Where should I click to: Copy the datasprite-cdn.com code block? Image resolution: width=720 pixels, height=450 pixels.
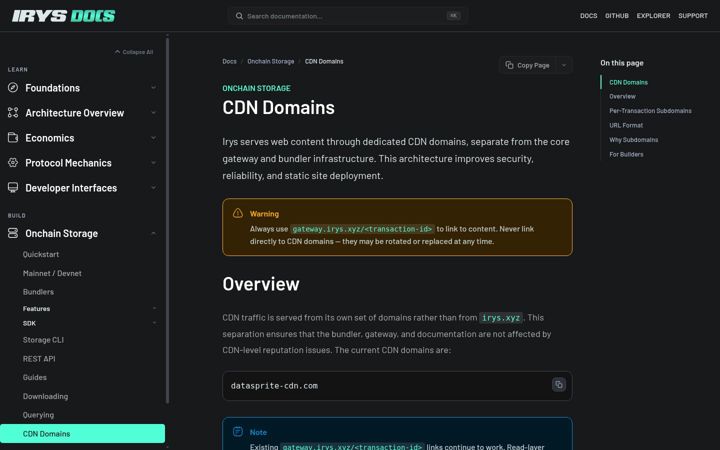click(559, 385)
